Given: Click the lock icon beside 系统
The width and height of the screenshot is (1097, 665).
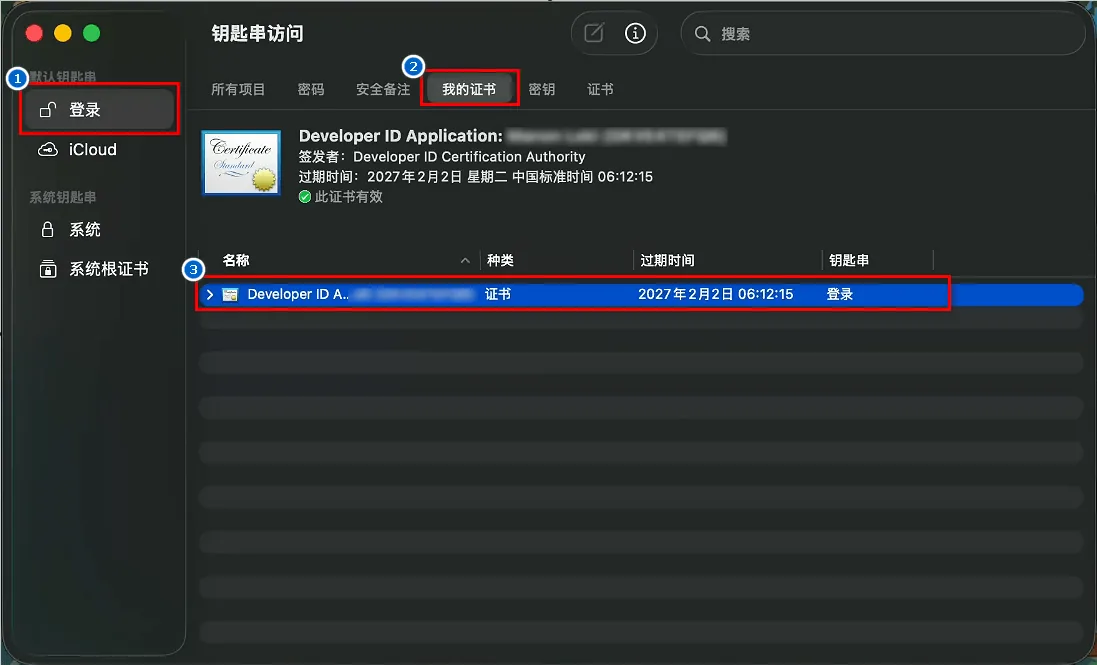Looking at the screenshot, I should pyautogui.click(x=48, y=229).
